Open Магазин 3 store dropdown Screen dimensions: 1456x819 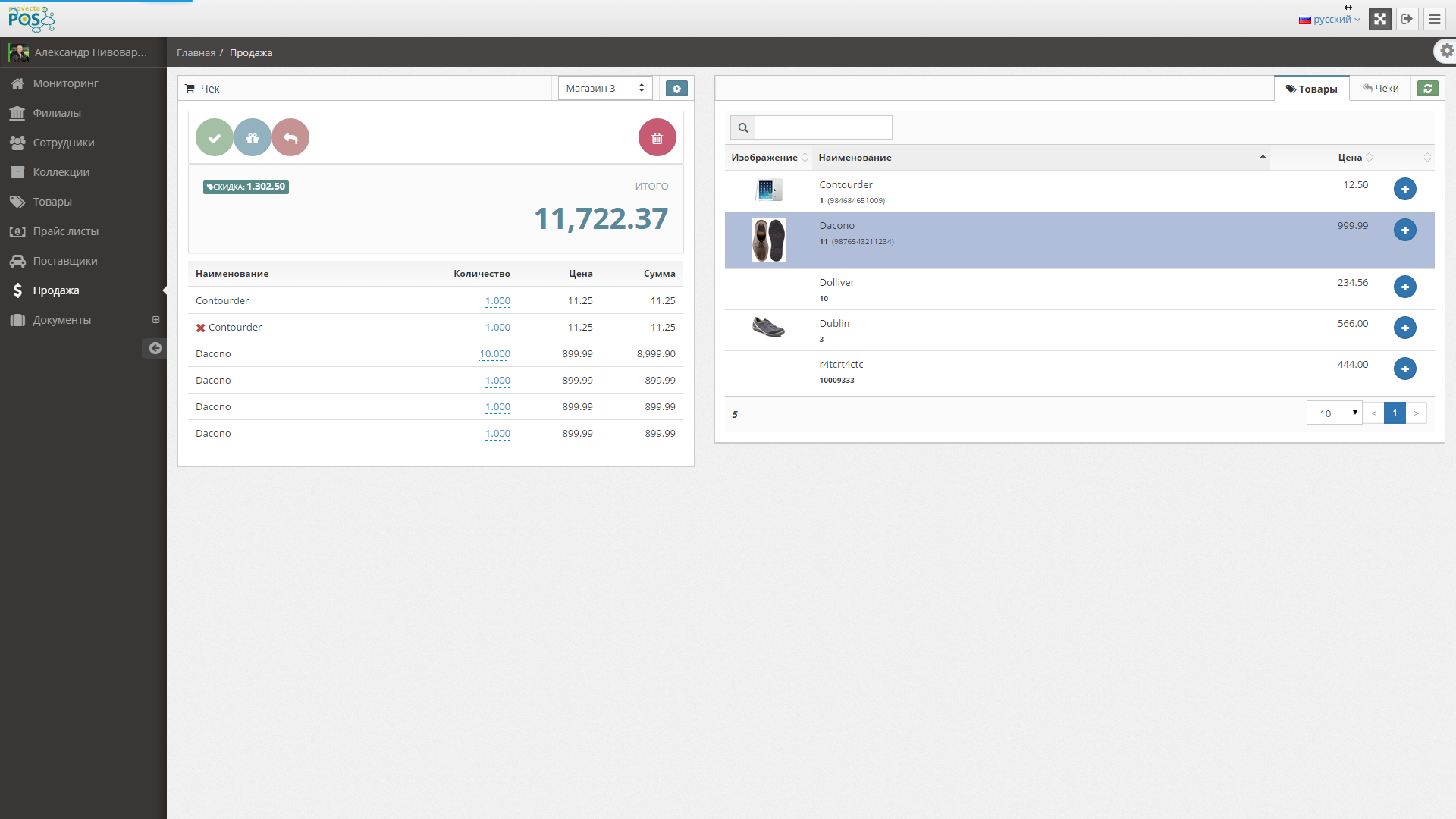(x=604, y=89)
